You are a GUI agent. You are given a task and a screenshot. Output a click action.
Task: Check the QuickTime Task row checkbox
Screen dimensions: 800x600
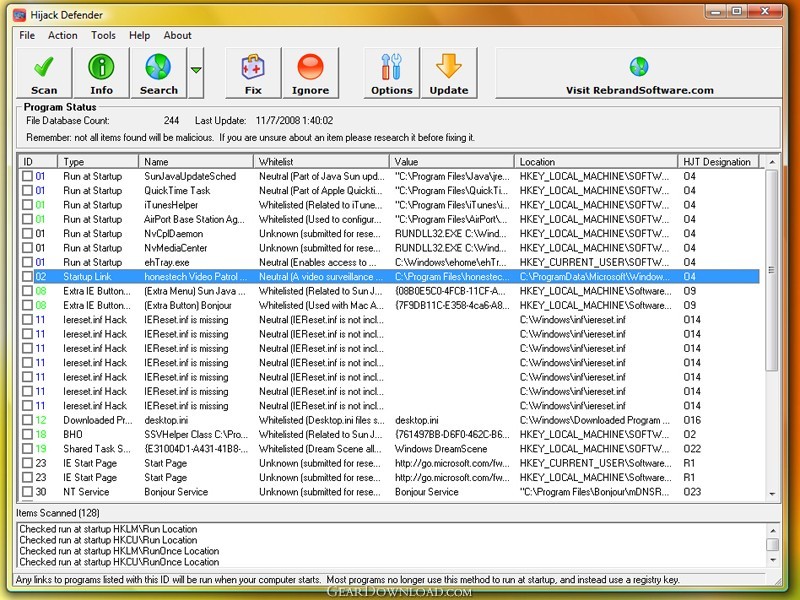point(28,191)
